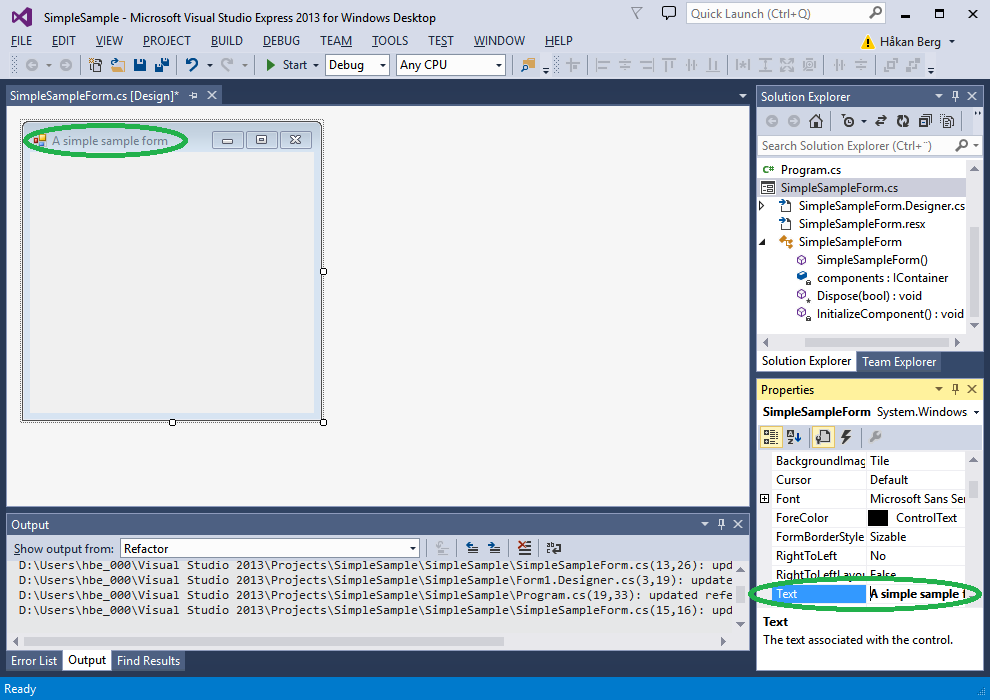
Task: Open Properties object selector dropdown
Action: tap(976, 412)
